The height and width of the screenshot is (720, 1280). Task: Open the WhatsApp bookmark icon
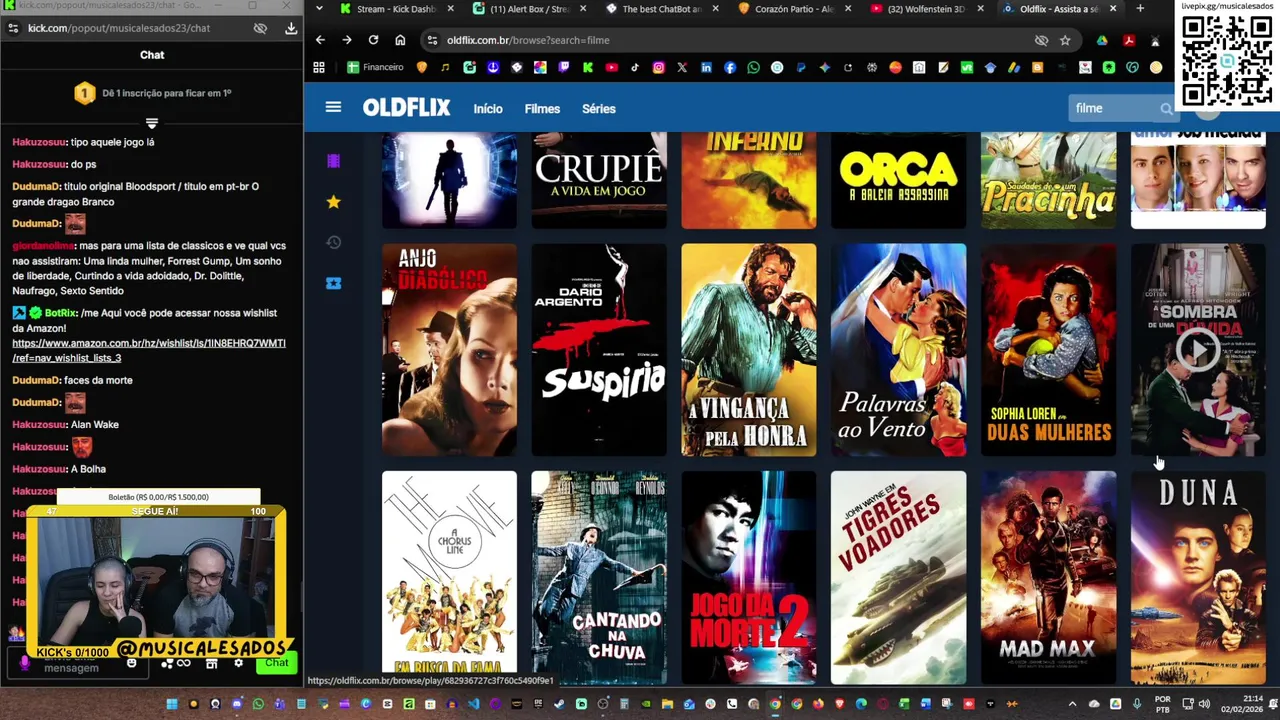(753, 67)
